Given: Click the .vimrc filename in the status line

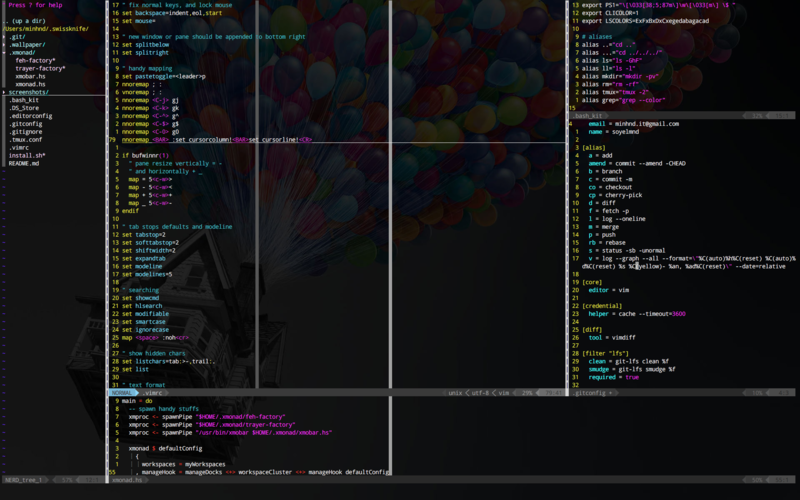Looking at the screenshot, I should [152, 393].
